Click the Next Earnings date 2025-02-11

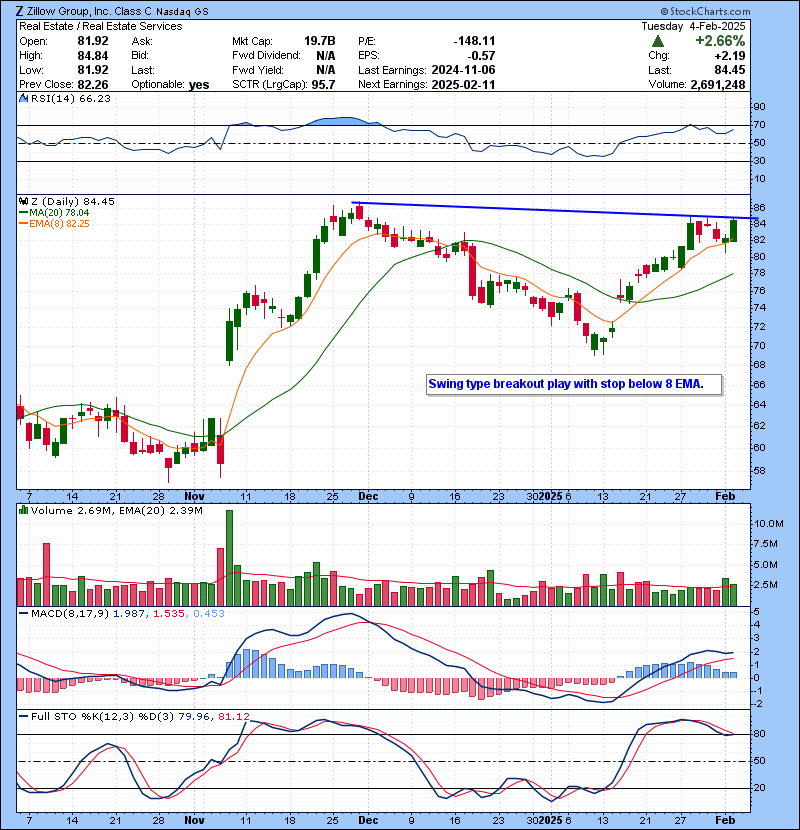click(463, 85)
